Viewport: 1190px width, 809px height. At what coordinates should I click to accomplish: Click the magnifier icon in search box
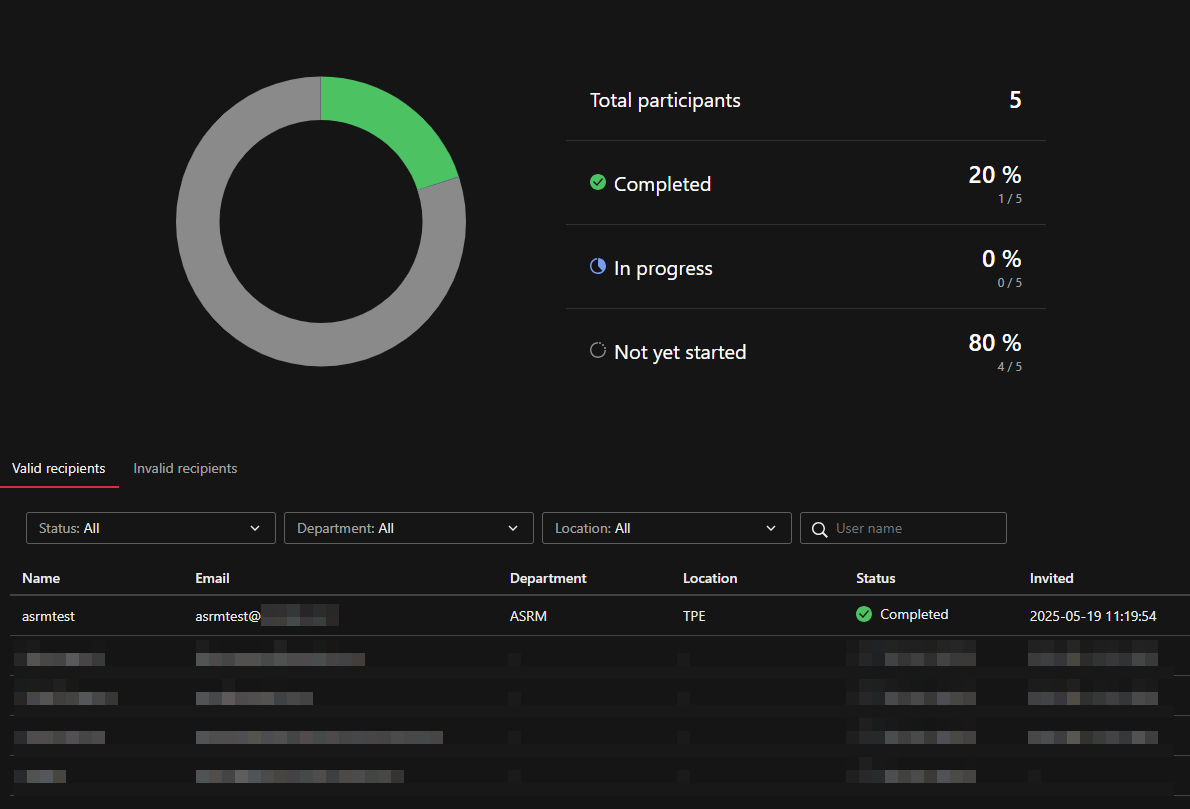tap(820, 529)
